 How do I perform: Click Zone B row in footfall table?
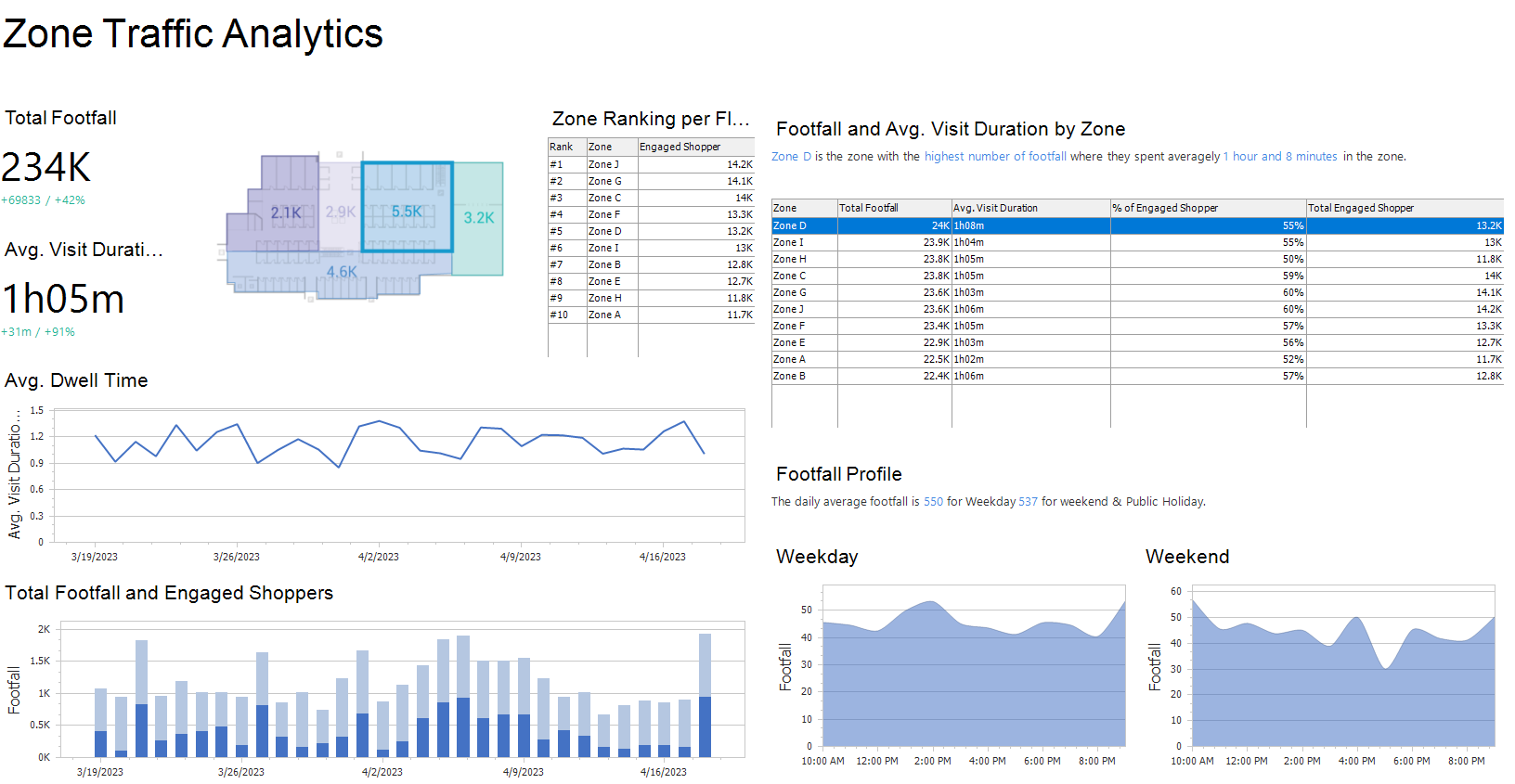(1137, 376)
